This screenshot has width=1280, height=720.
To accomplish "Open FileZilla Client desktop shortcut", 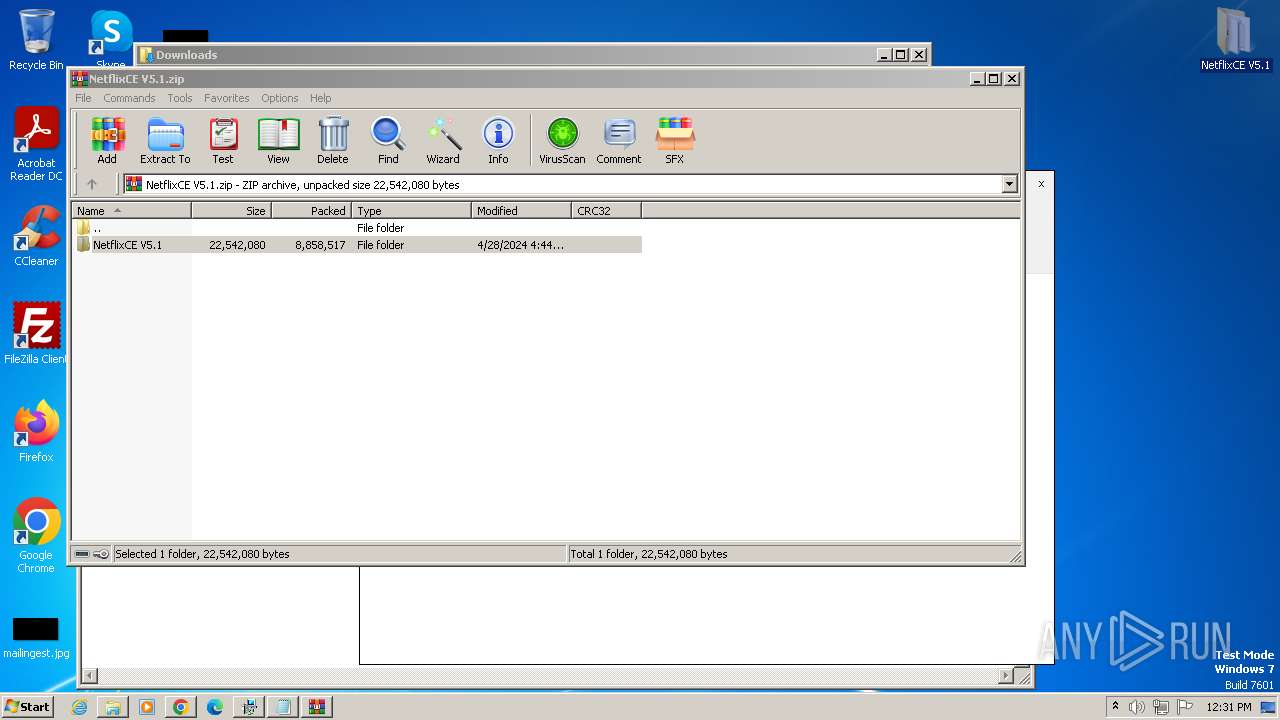I will click(x=36, y=333).
